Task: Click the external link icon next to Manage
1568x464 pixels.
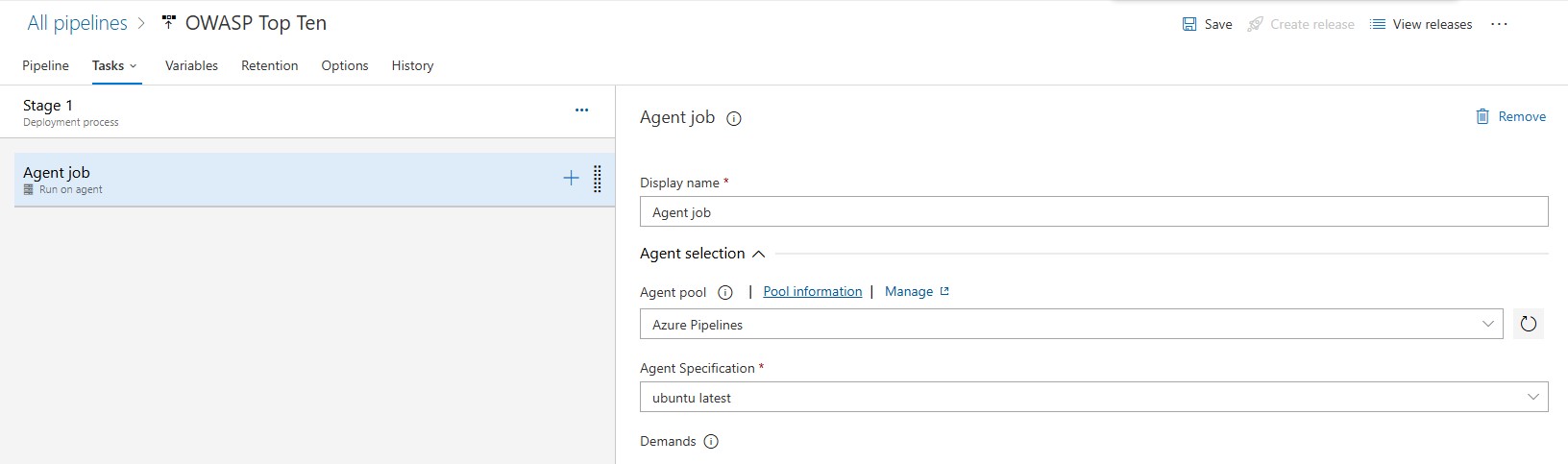Action: pyautogui.click(x=944, y=291)
